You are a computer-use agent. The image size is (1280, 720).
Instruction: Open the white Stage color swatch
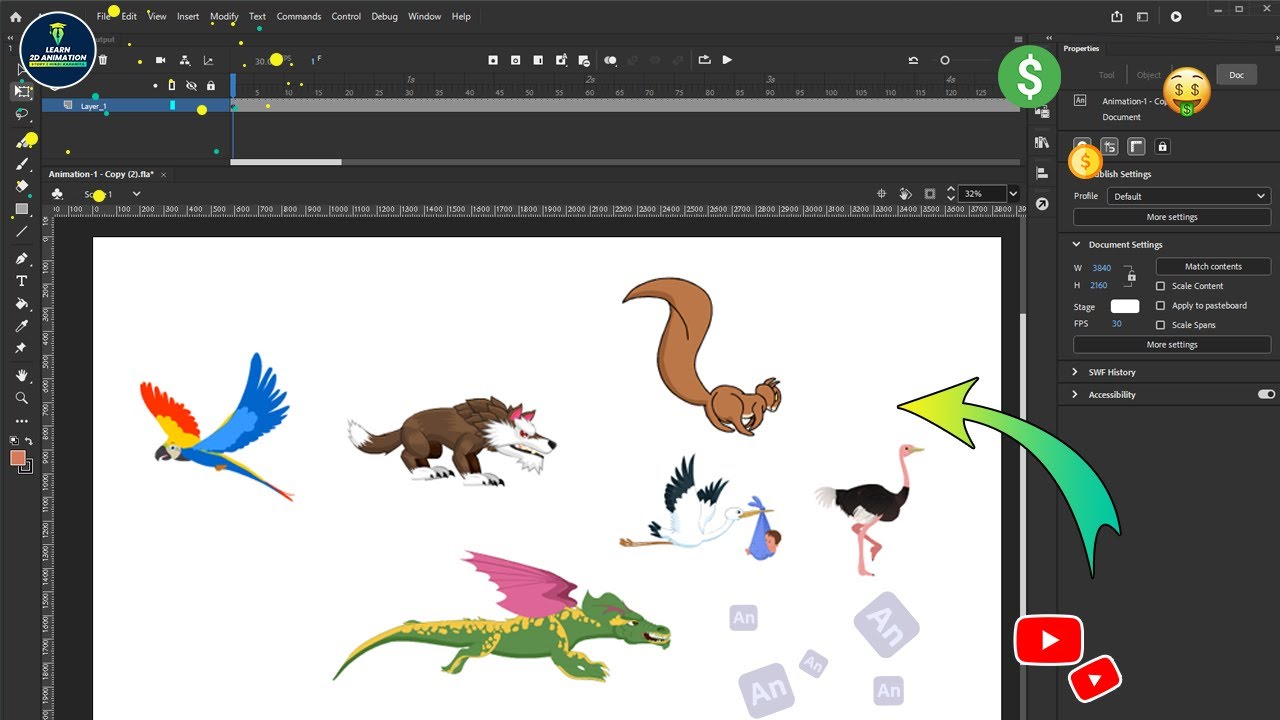tap(1125, 306)
